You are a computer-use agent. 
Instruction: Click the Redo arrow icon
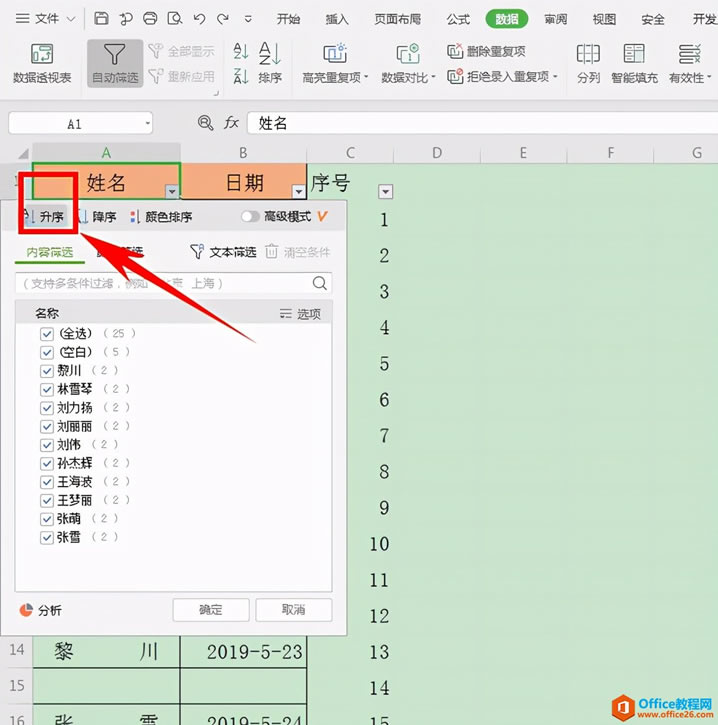coord(223,19)
